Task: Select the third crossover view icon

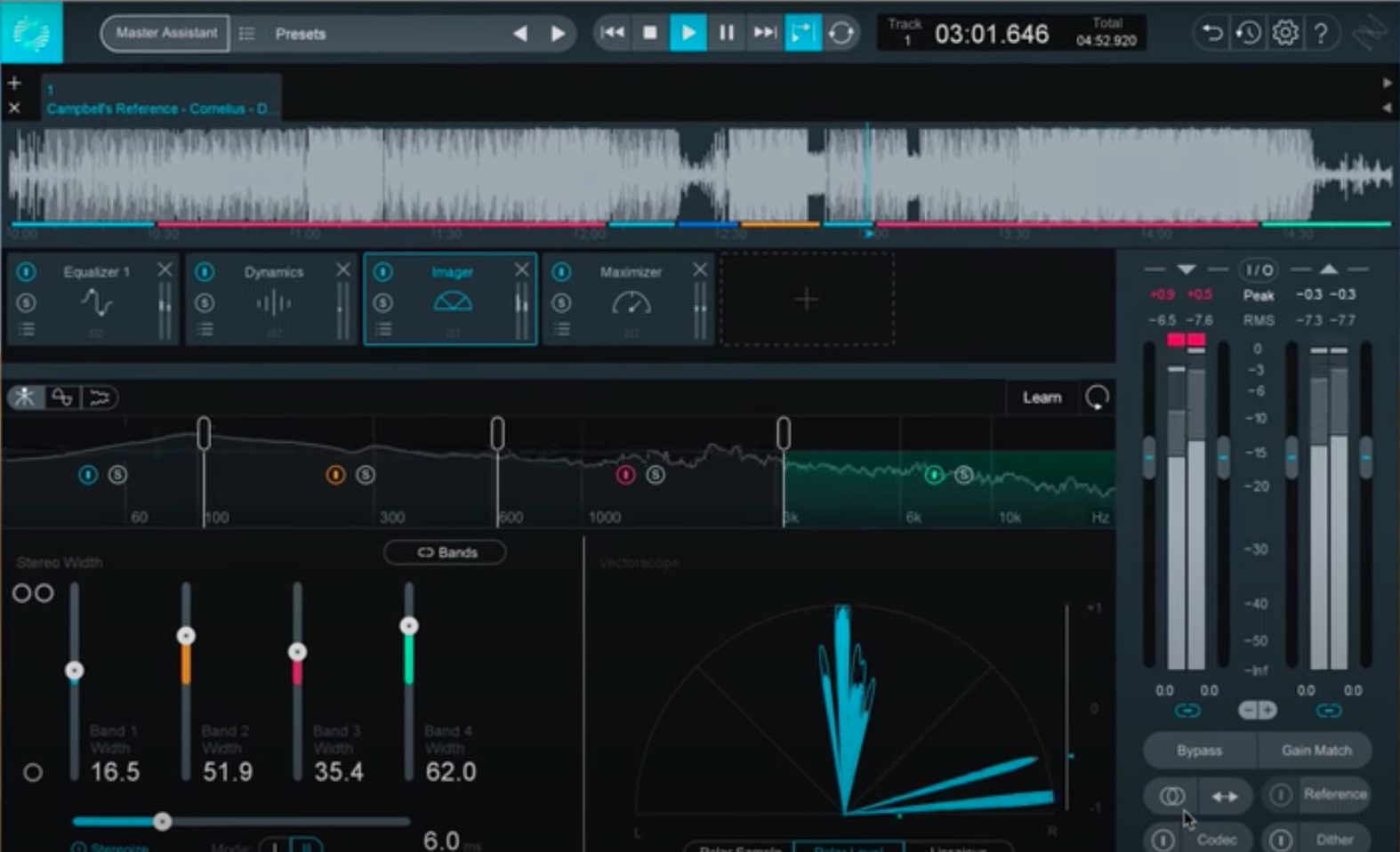Action: click(x=100, y=397)
